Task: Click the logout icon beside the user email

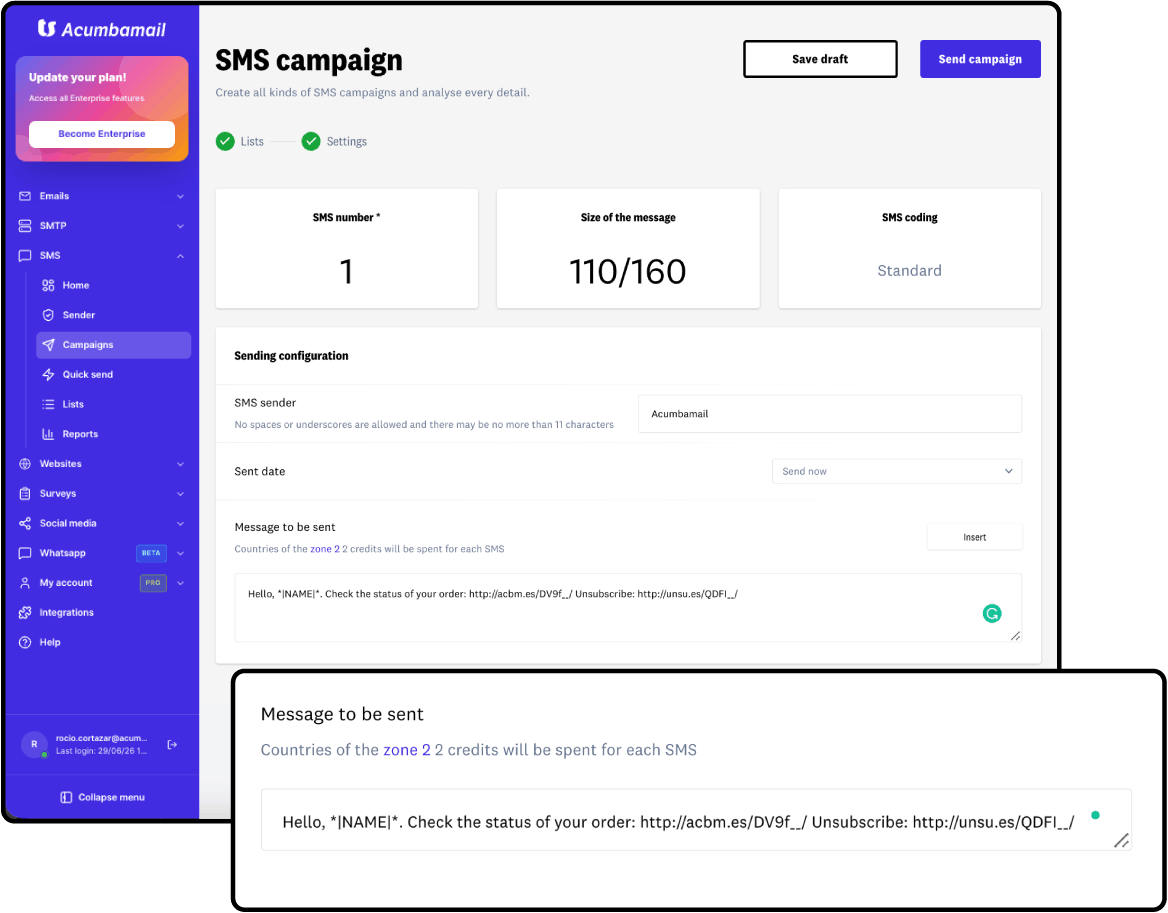Action: tap(172, 745)
